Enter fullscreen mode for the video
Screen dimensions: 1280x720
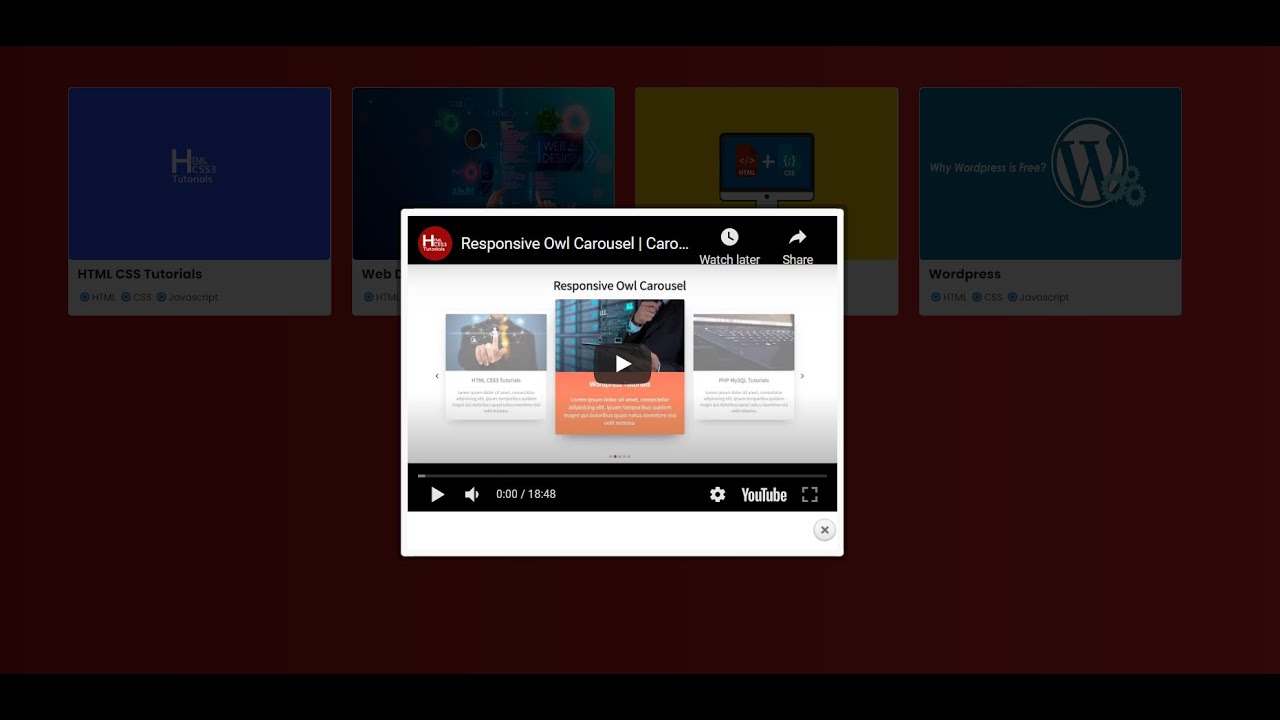pos(810,494)
